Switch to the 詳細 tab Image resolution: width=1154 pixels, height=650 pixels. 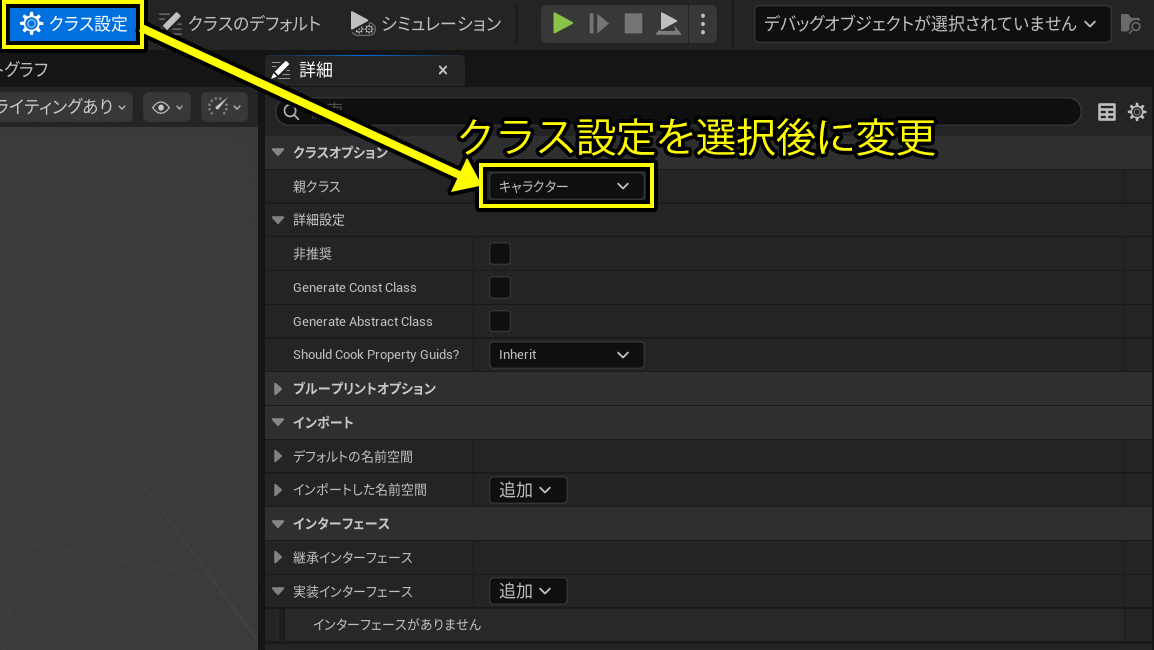tap(364, 70)
